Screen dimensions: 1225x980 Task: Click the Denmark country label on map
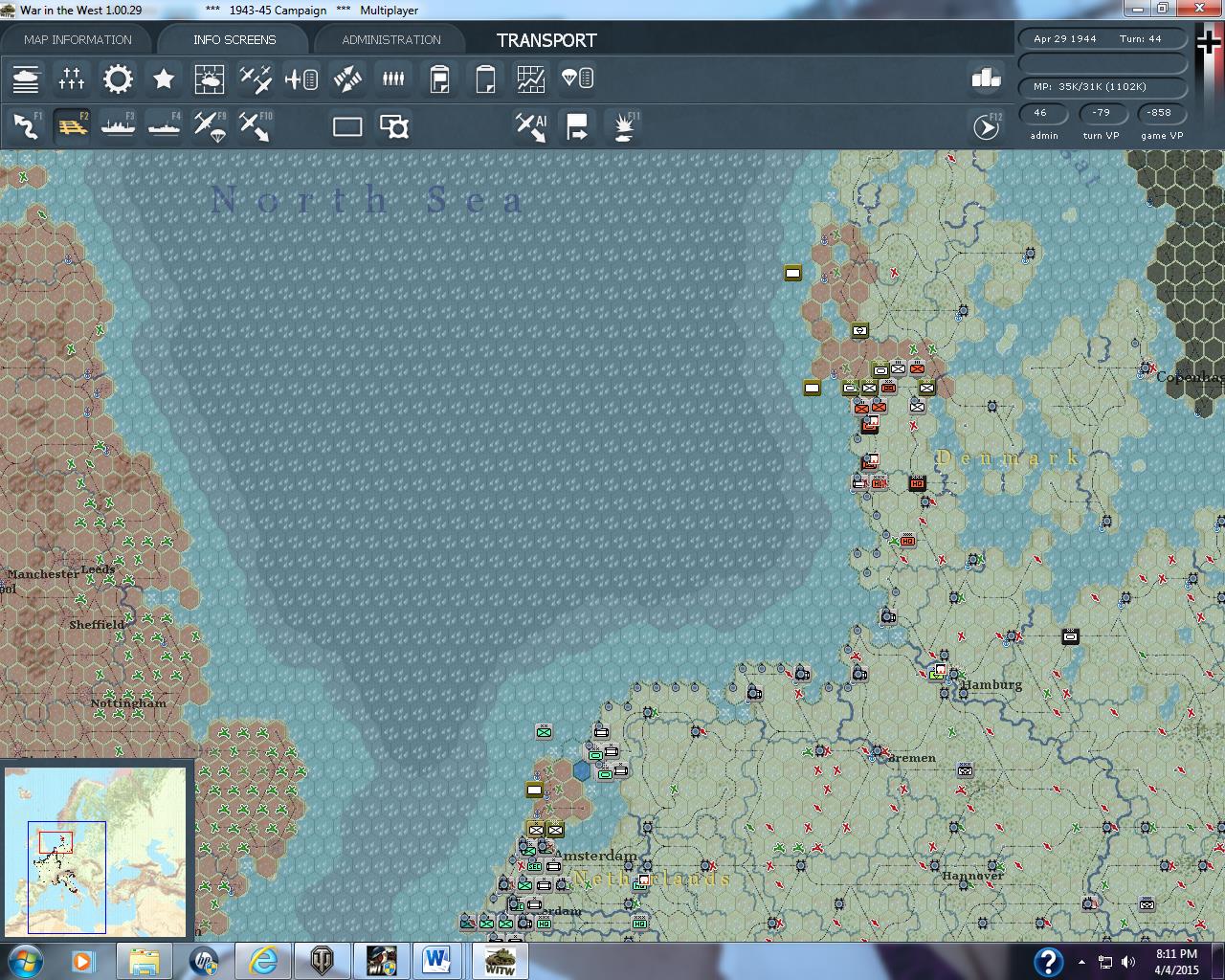click(1008, 457)
